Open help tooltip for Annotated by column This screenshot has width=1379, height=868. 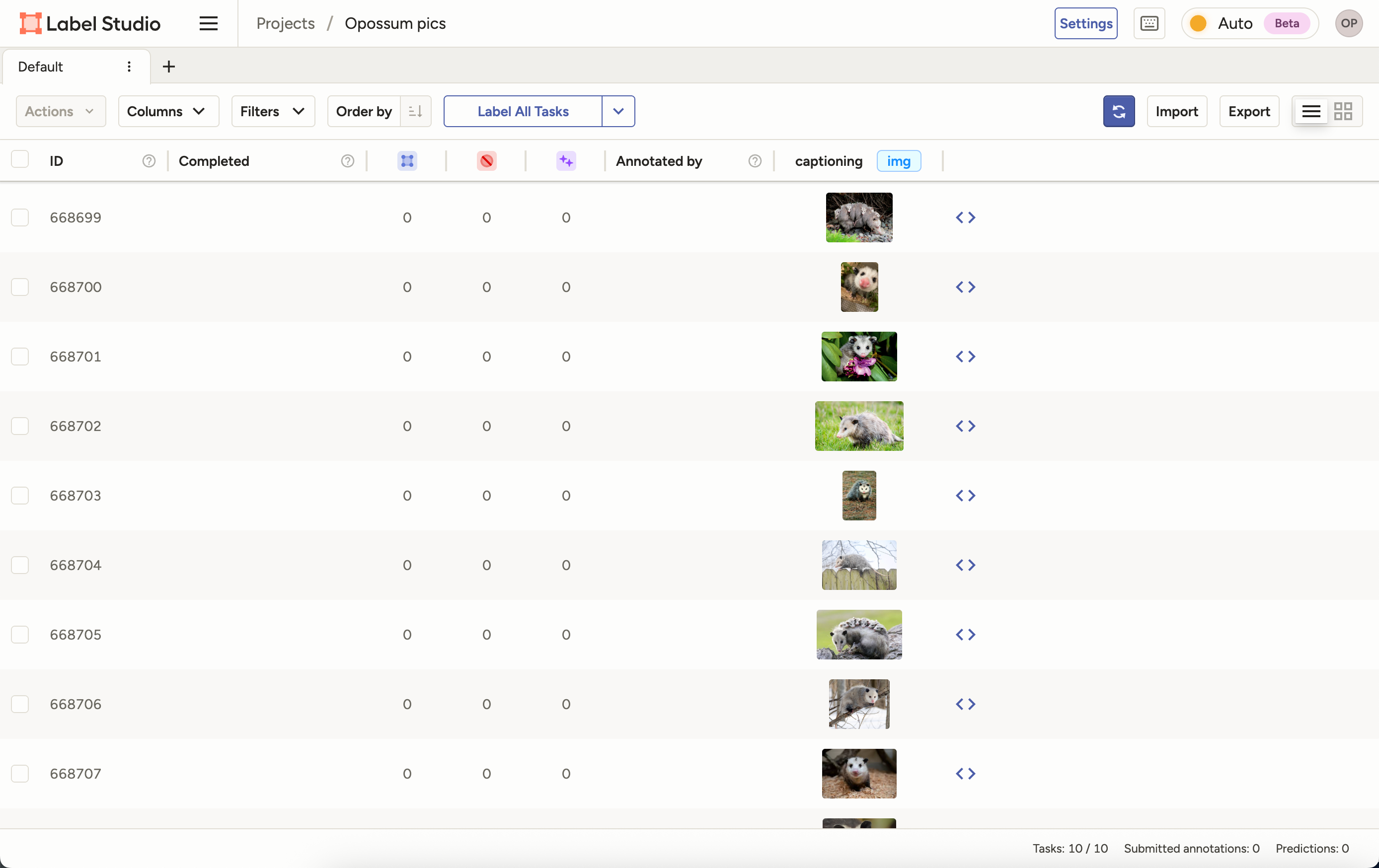[x=755, y=161]
